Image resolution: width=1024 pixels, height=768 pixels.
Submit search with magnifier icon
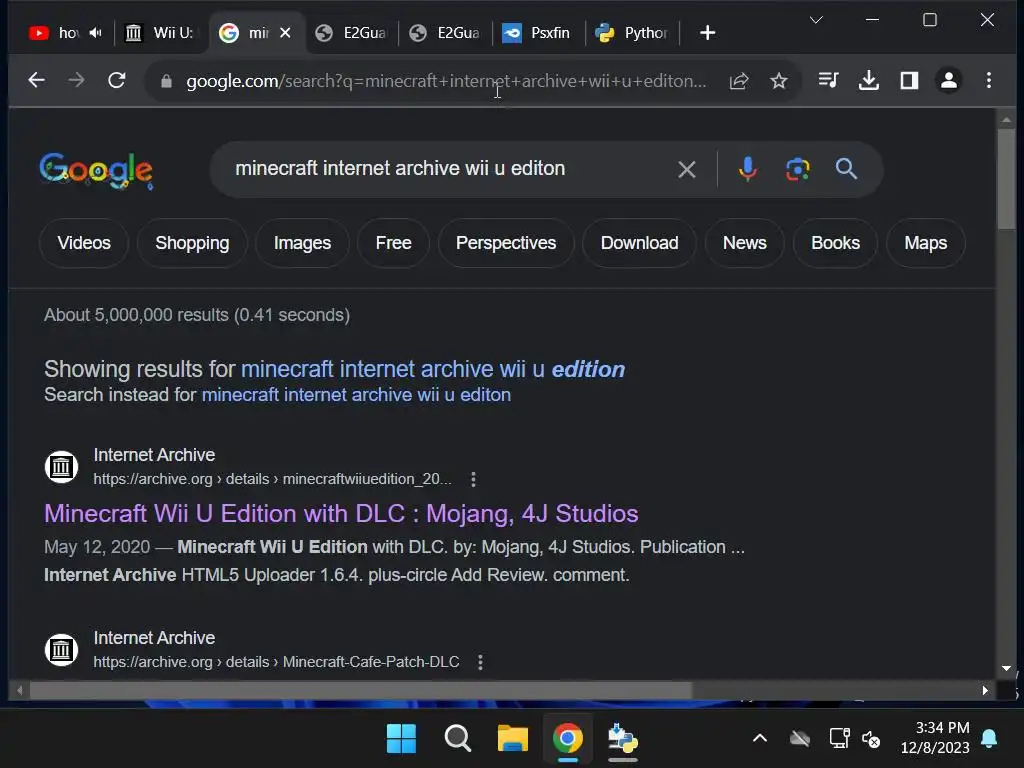(846, 169)
